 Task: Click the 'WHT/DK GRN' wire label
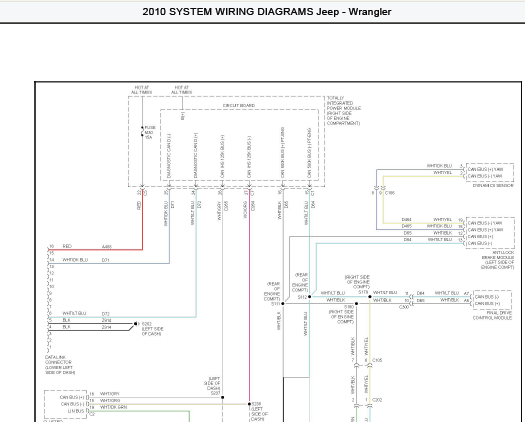pos(114,407)
